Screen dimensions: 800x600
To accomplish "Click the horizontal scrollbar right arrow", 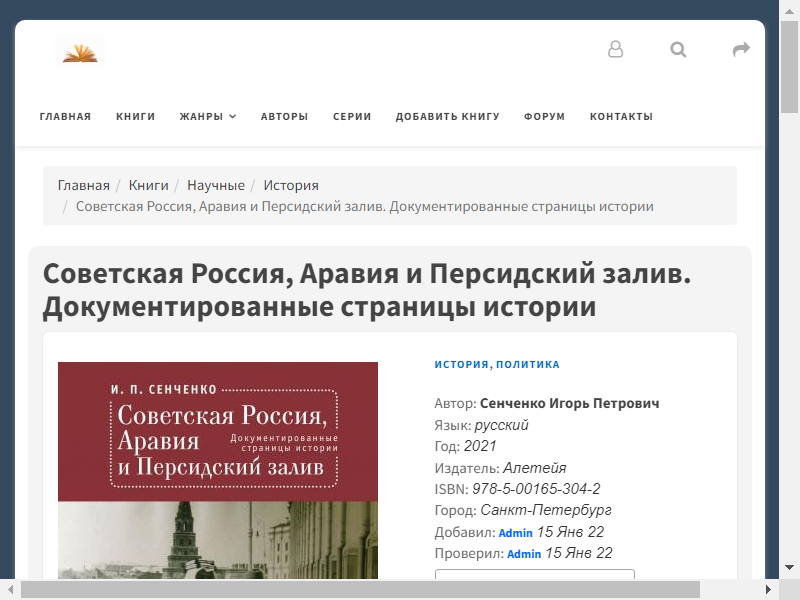I will (768, 590).
